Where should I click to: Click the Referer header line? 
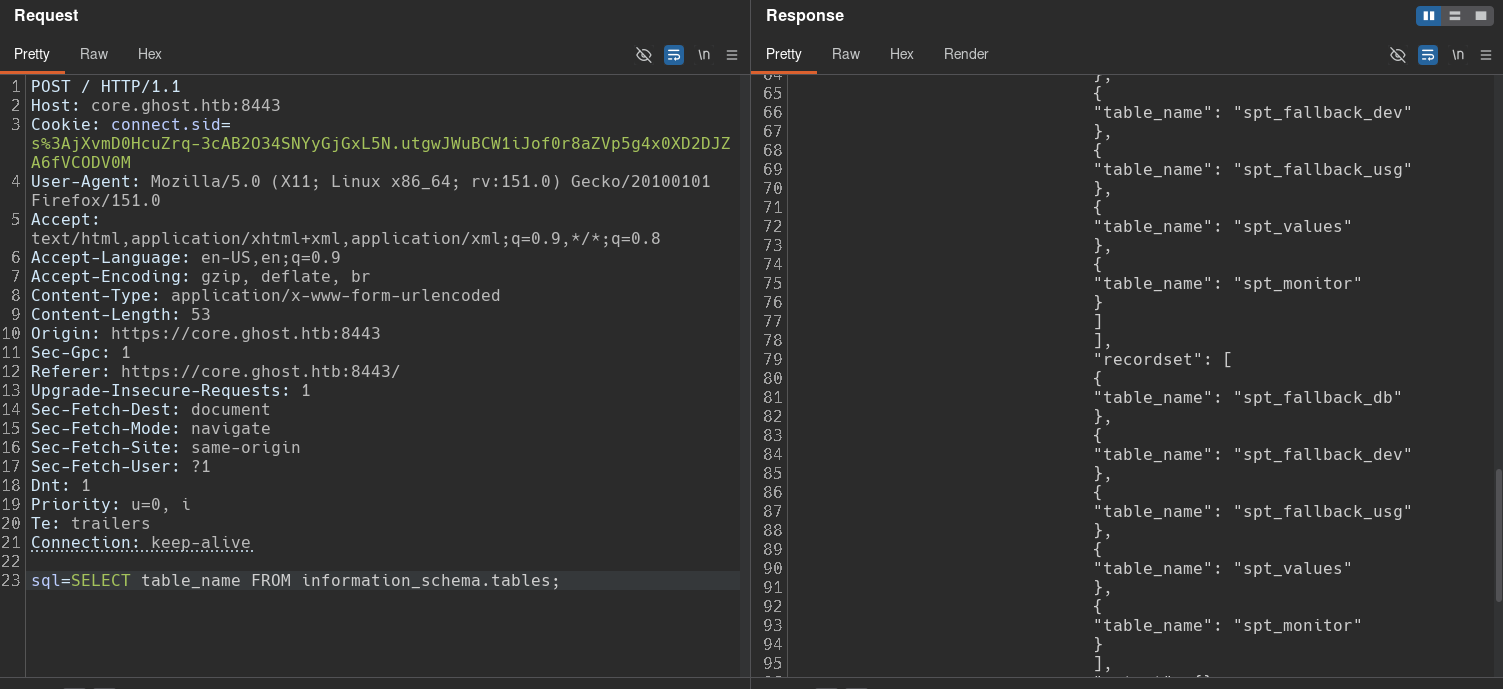(x=216, y=371)
